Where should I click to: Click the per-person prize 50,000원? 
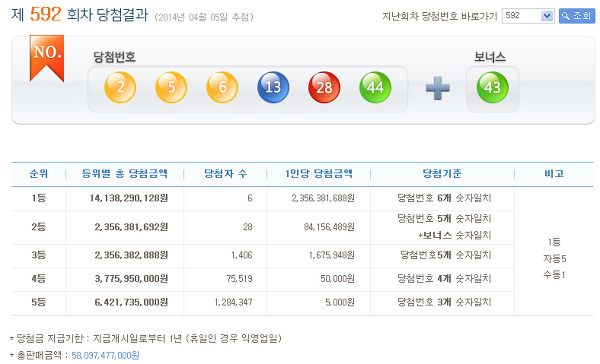point(338,278)
